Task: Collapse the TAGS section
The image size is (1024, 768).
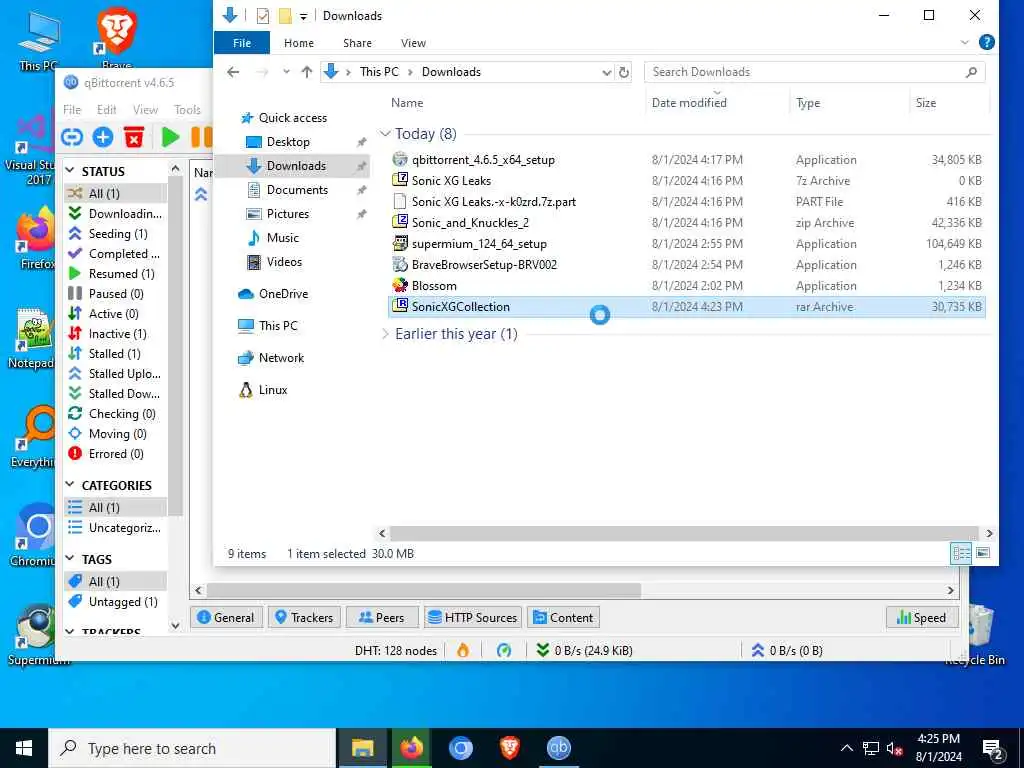Action: coord(70,559)
